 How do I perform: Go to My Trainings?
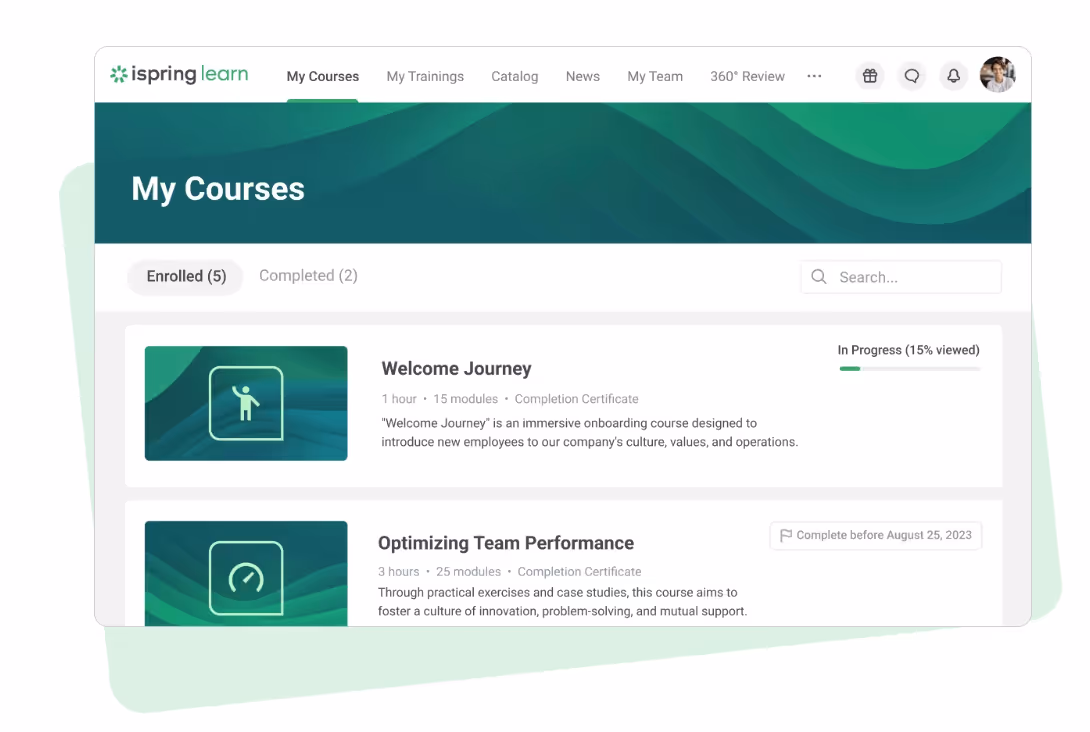click(x=425, y=76)
